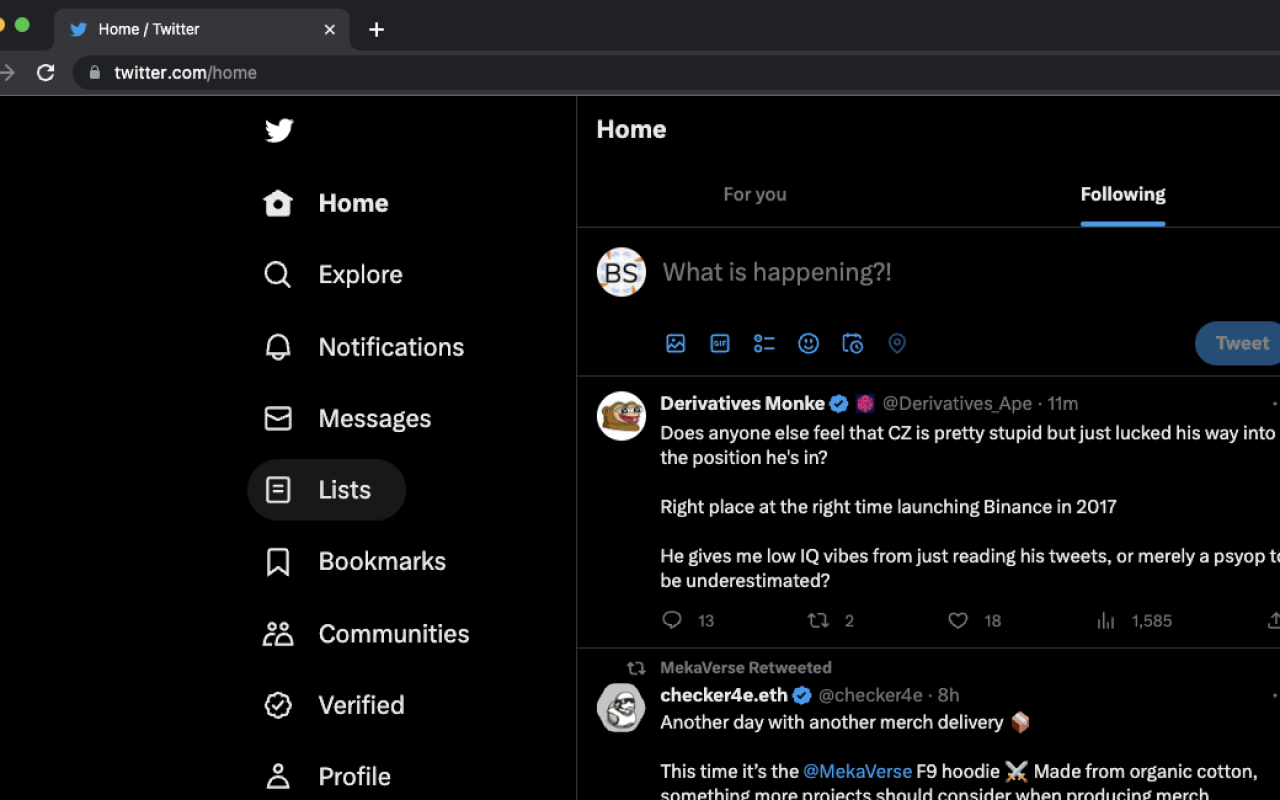The width and height of the screenshot is (1280, 800).
Task: Click the Communities people icon
Action: (x=278, y=634)
